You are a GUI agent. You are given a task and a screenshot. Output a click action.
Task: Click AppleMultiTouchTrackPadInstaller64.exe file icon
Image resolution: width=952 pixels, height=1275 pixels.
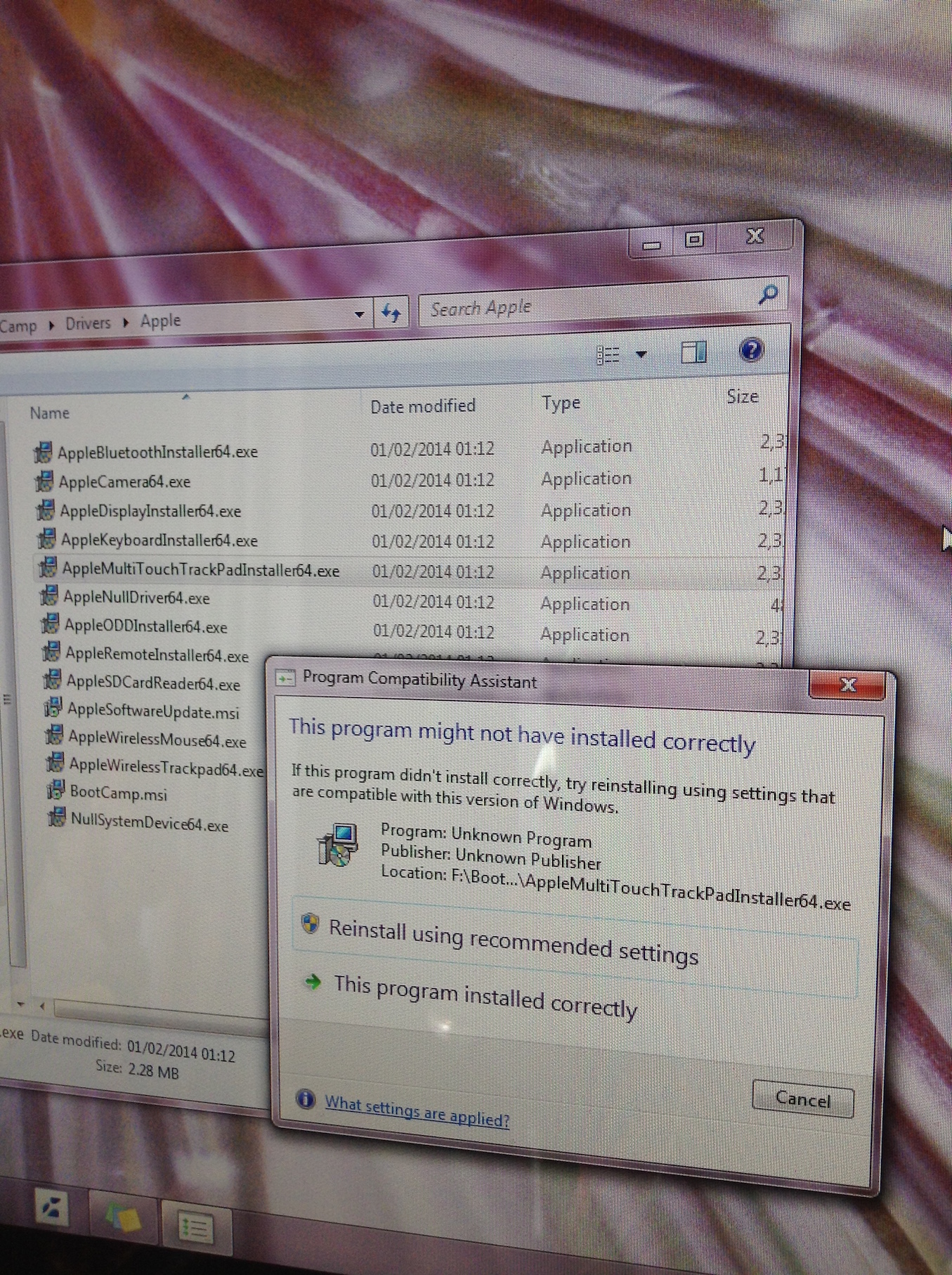(x=47, y=567)
